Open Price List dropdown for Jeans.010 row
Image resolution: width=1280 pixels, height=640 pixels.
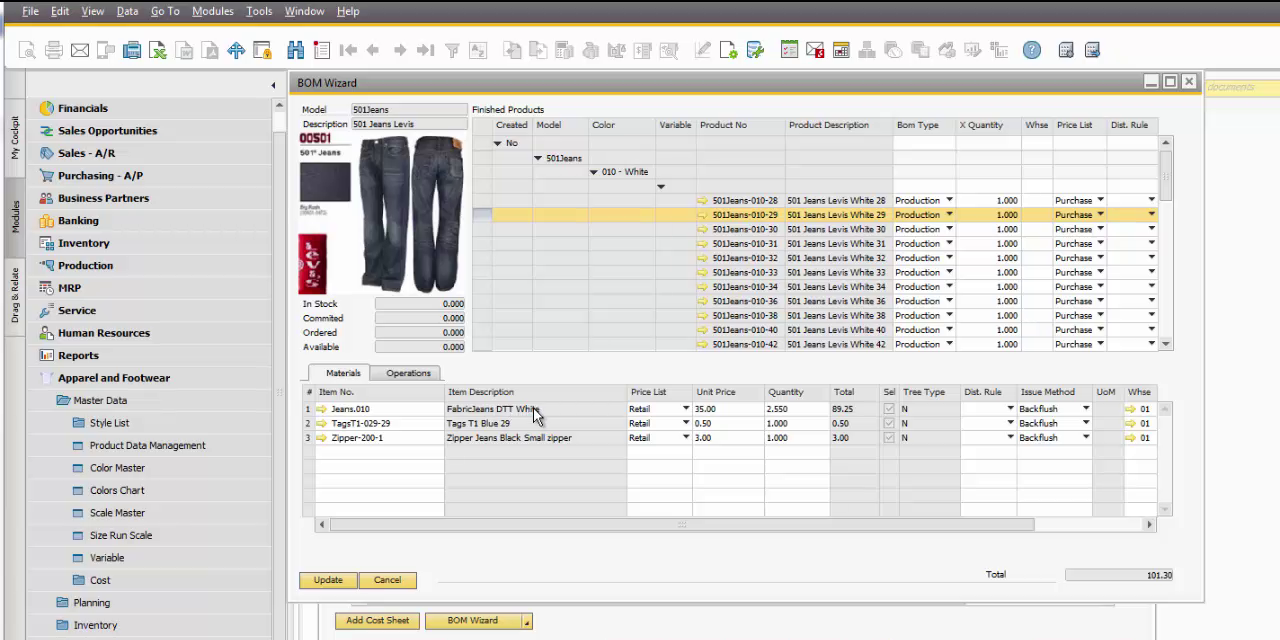(686, 409)
